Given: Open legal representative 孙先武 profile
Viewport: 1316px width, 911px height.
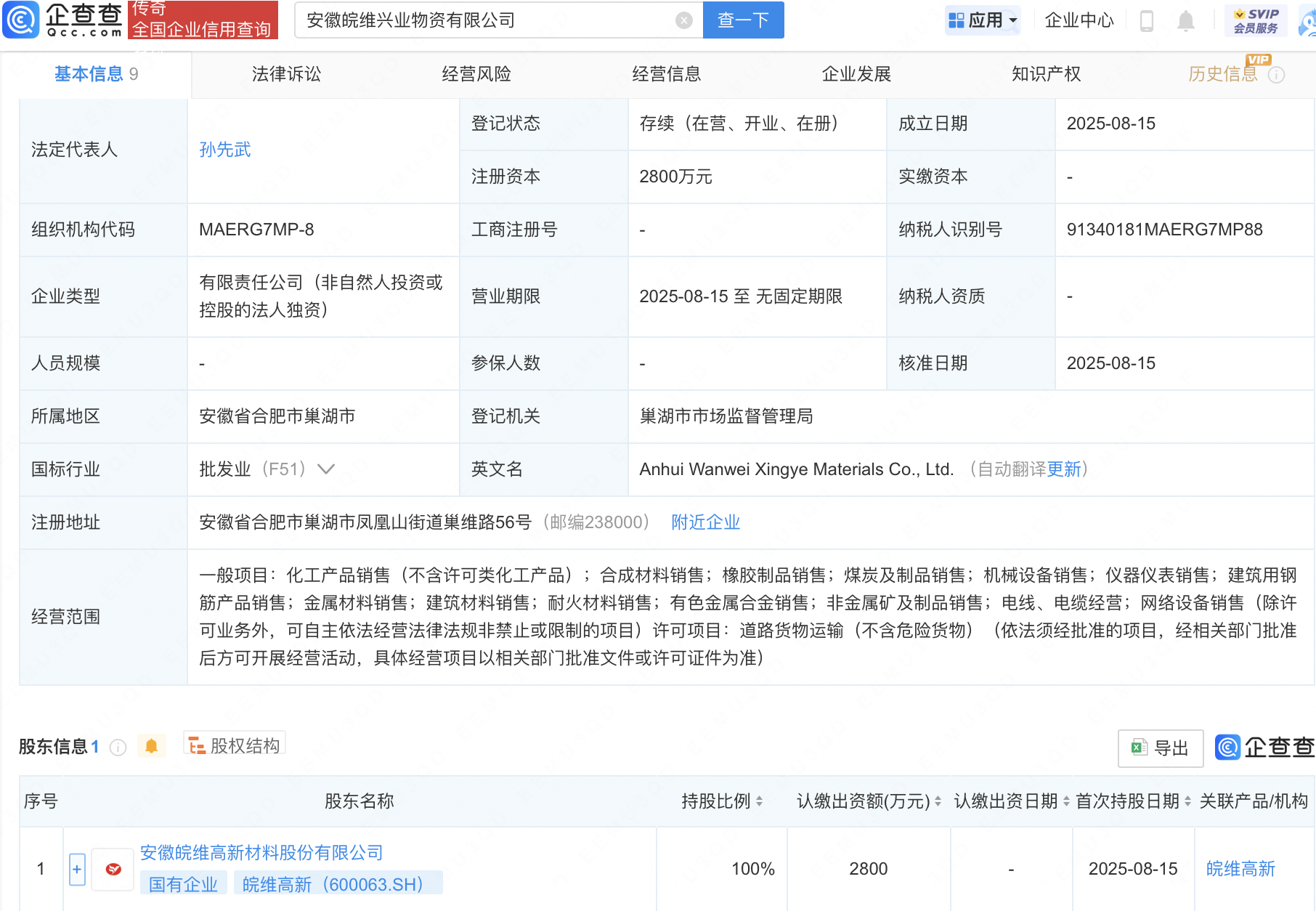Looking at the screenshot, I should point(225,150).
